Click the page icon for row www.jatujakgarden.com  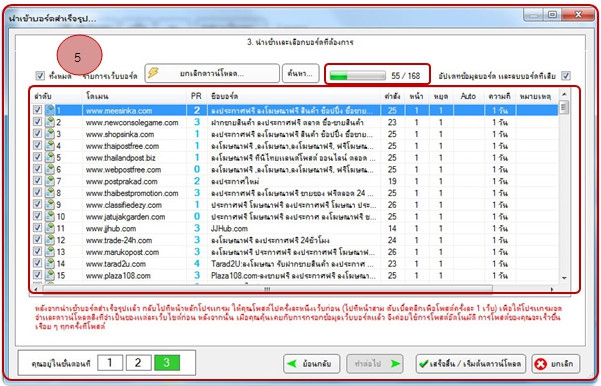pyautogui.click(x=50, y=217)
